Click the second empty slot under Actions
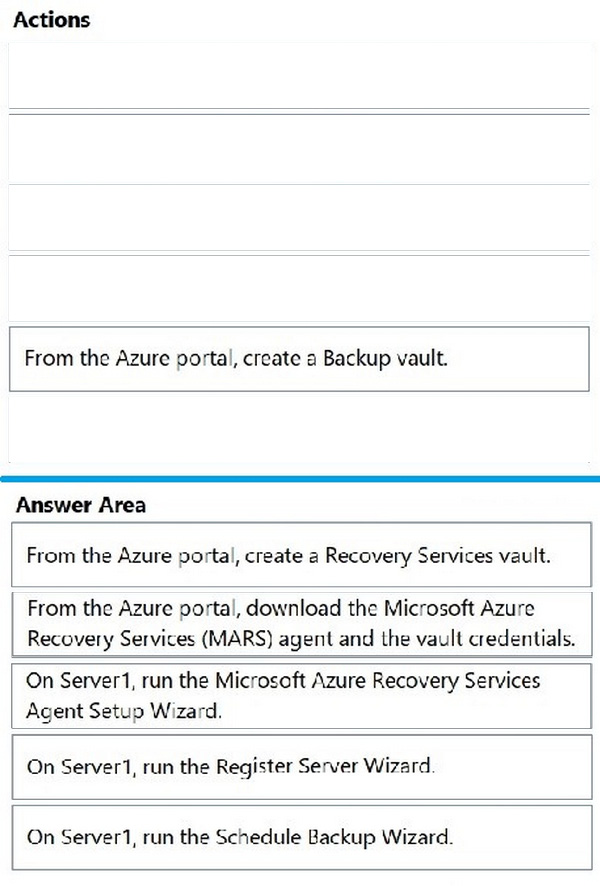Image resolution: width=600 pixels, height=886 pixels. pos(299,149)
